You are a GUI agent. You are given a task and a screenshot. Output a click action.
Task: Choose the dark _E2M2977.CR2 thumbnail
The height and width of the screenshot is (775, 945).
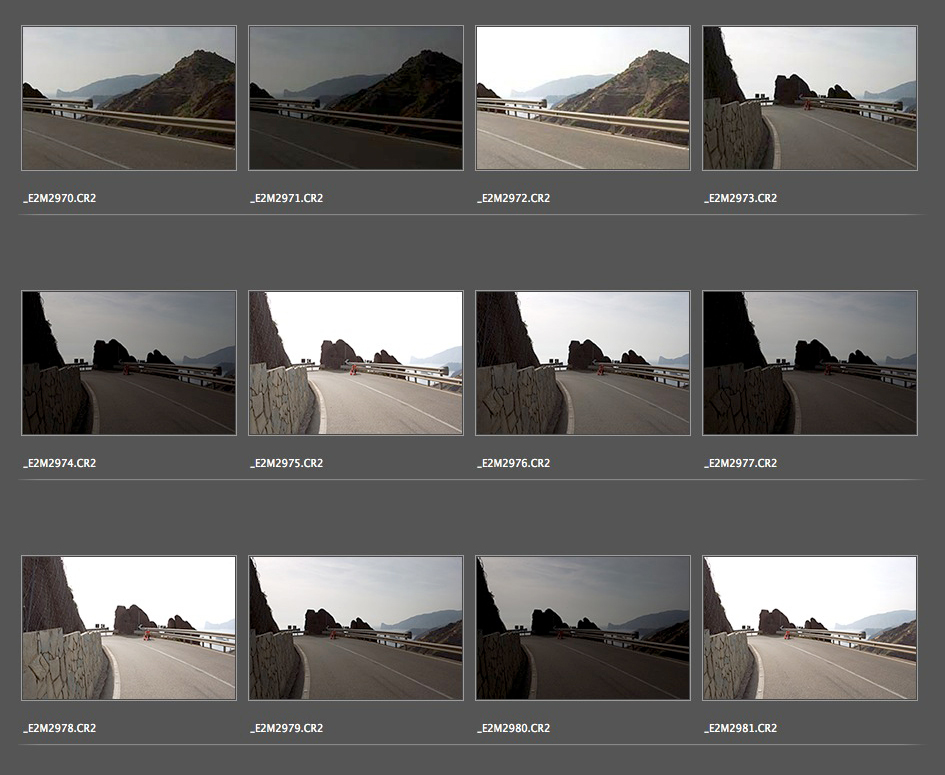(809, 363)
